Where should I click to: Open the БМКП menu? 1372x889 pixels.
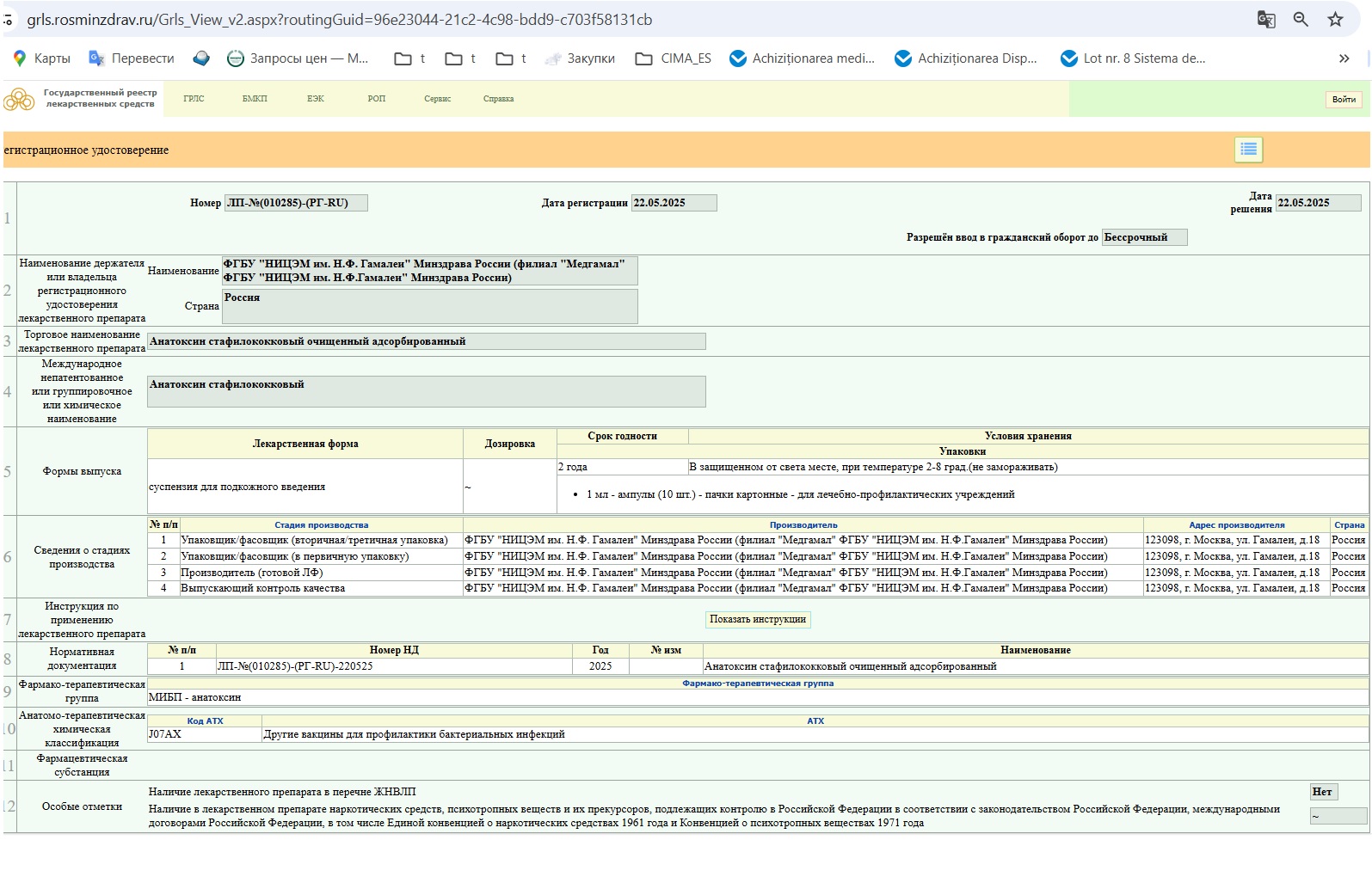tap(255, 99)
